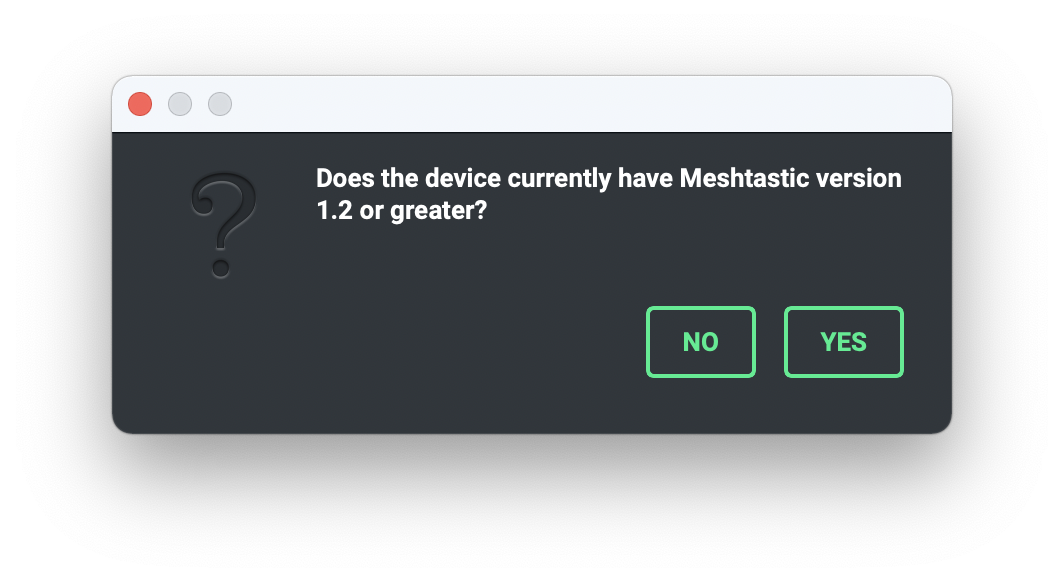Image resolution: width=1064 pixels, height=582 pixels.
Task: Confirm the device has Meshtastic 1.2 or greater
Action: click(843, 341)
